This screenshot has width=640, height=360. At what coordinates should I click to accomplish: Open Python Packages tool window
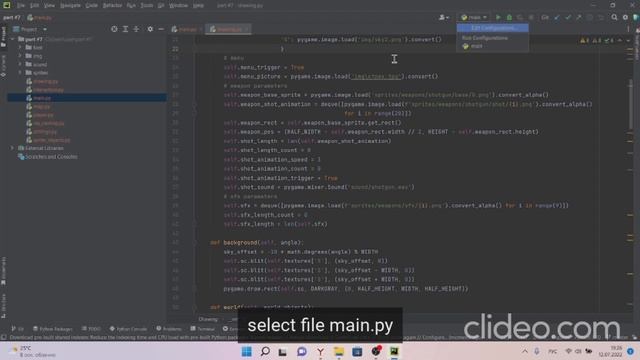coord(53,329)
